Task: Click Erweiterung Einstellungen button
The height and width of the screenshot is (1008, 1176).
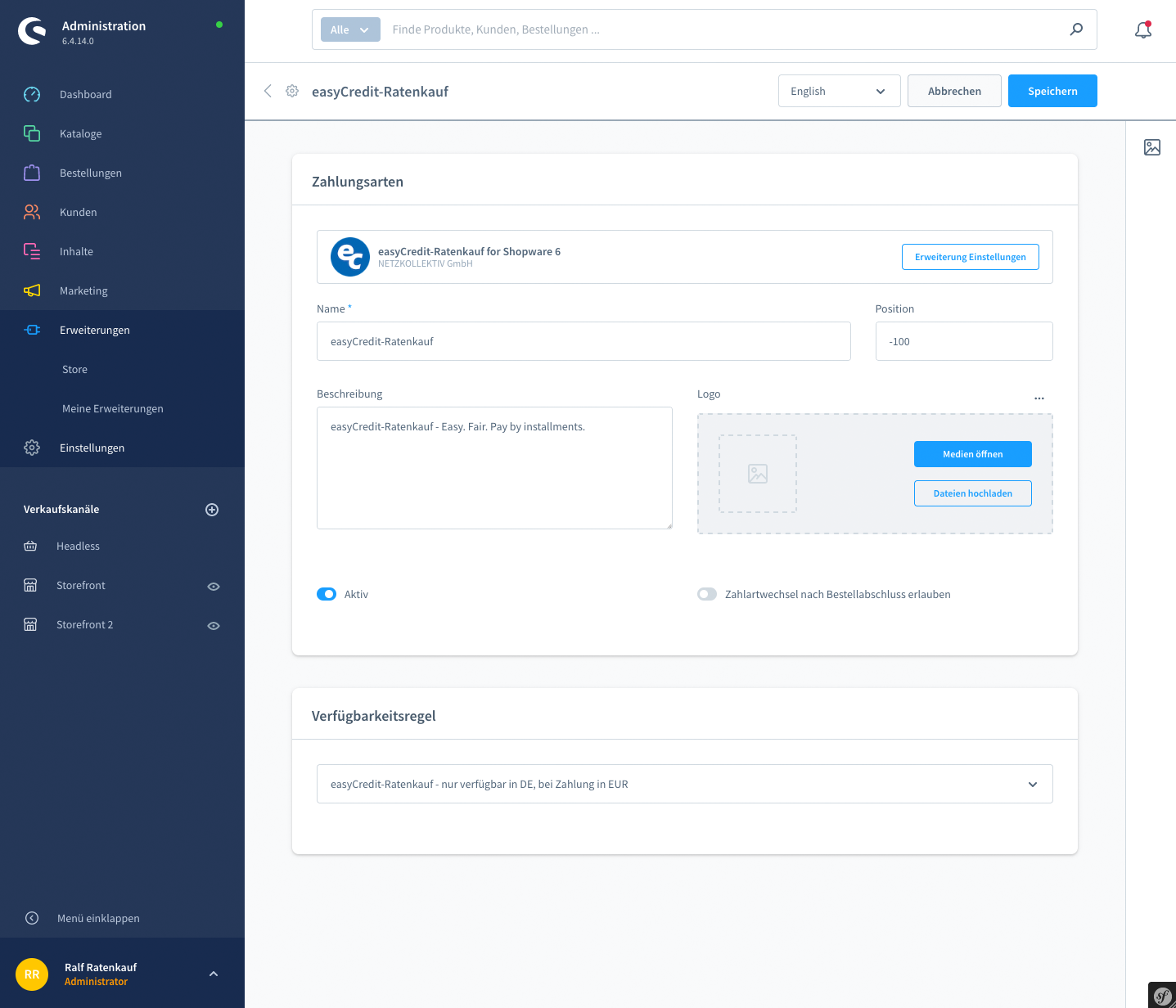Action: pos(971,257)
